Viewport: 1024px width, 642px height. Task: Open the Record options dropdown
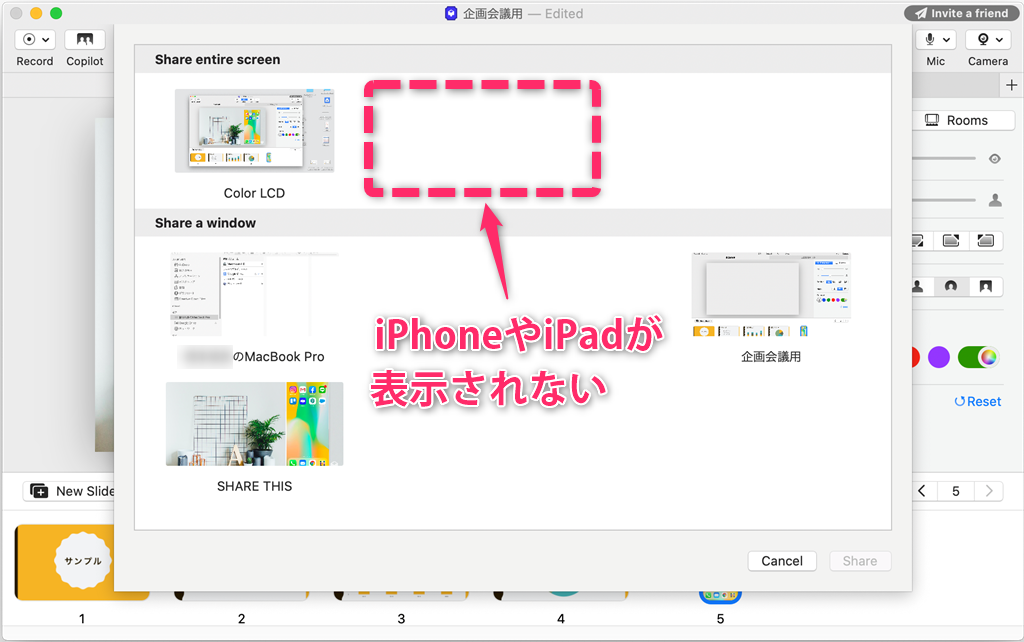45,39
